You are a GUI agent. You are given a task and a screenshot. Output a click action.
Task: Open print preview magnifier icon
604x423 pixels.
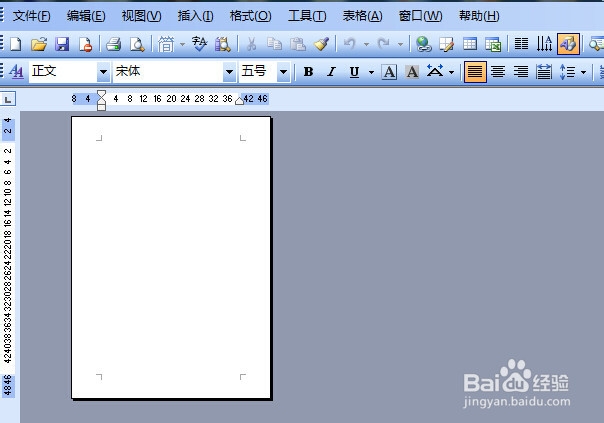[137, 44]
